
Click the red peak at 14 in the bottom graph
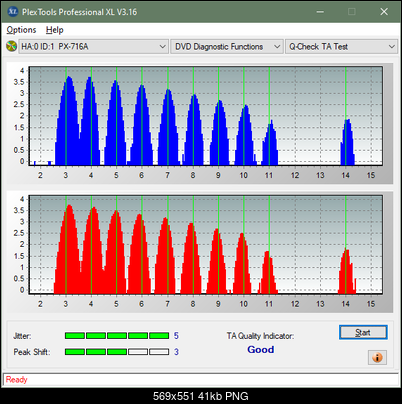pos(347,271)
